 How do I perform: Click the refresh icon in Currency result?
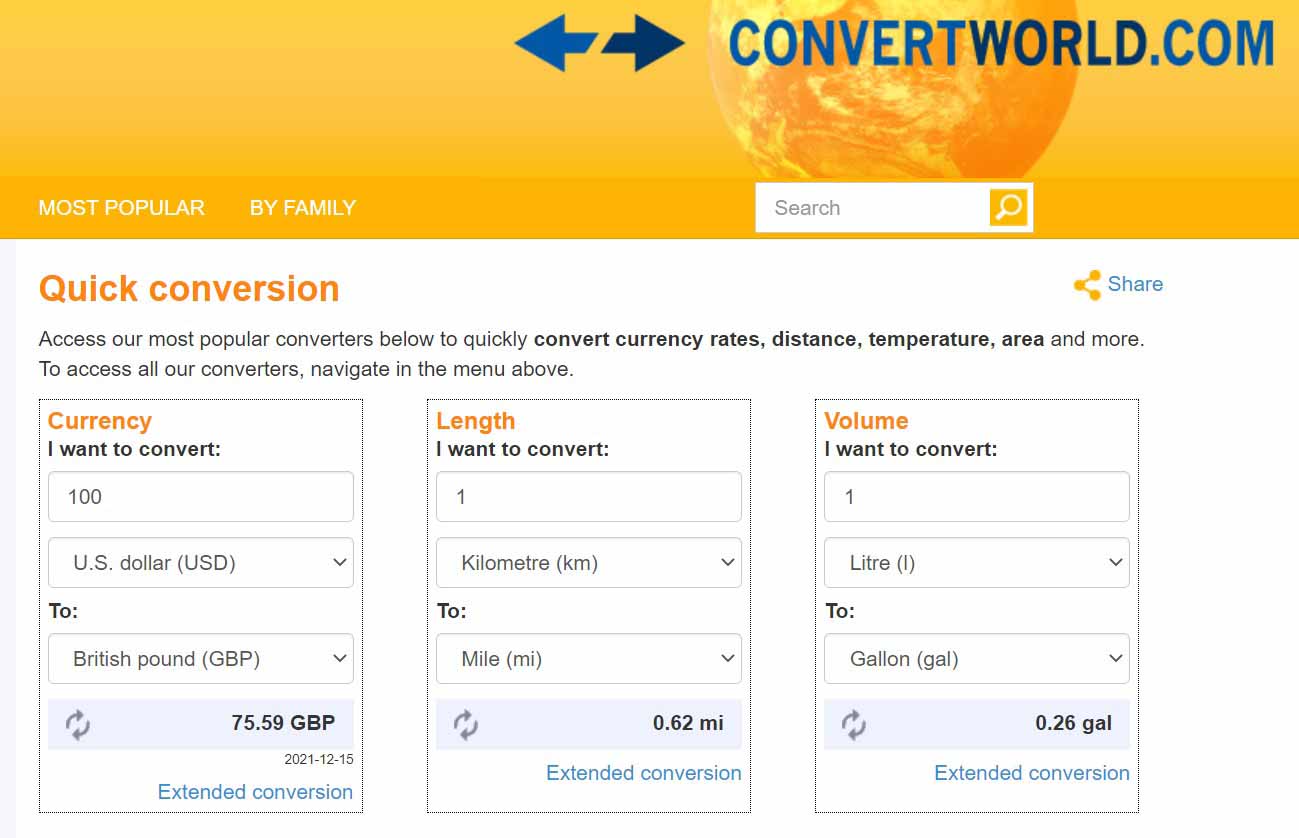tap(78, 724)
